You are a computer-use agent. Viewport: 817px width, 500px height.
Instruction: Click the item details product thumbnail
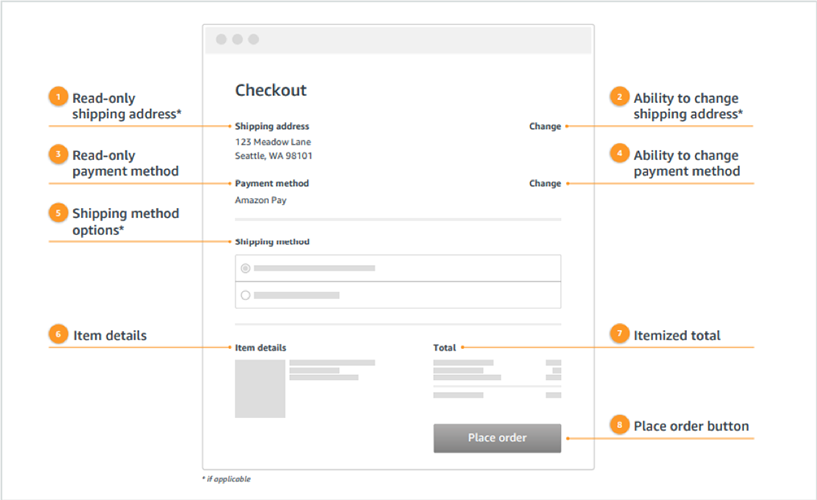tap(260, 388)
